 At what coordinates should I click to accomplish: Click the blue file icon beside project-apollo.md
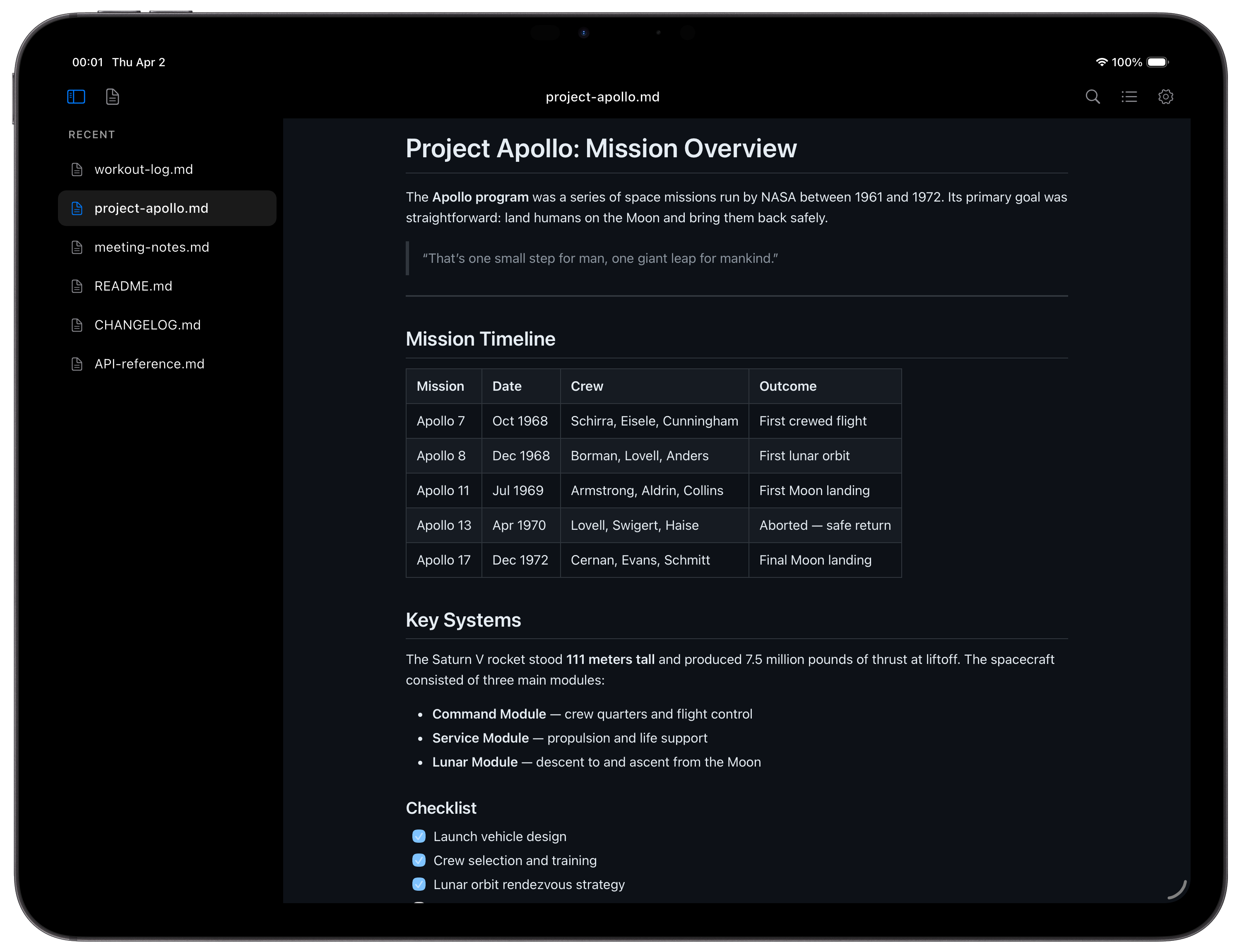click(x=77, y=209)
